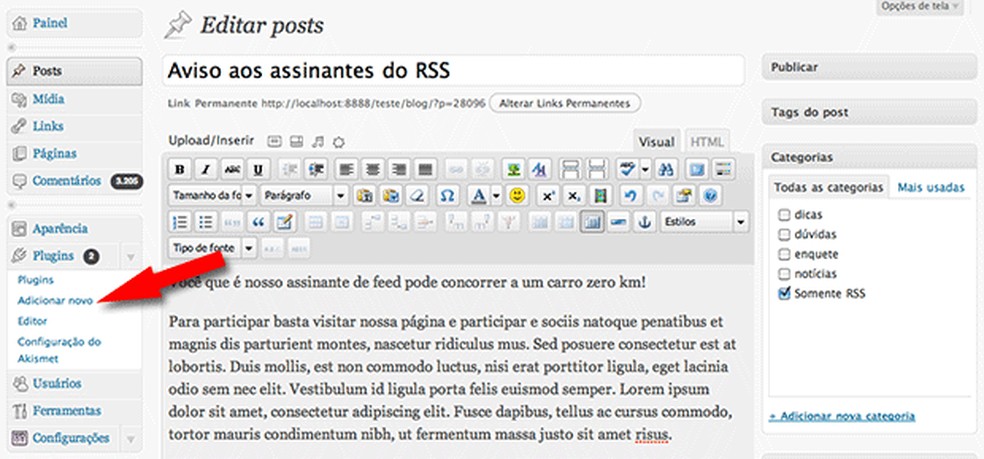984x459 pixels.
Task: Center-align the text
Action: (373, 169)
